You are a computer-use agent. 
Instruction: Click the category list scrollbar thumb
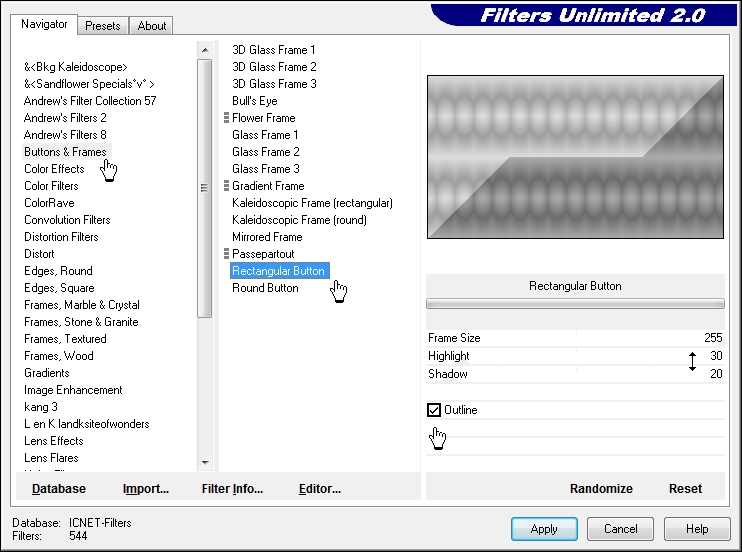click(x=204, y=188)
